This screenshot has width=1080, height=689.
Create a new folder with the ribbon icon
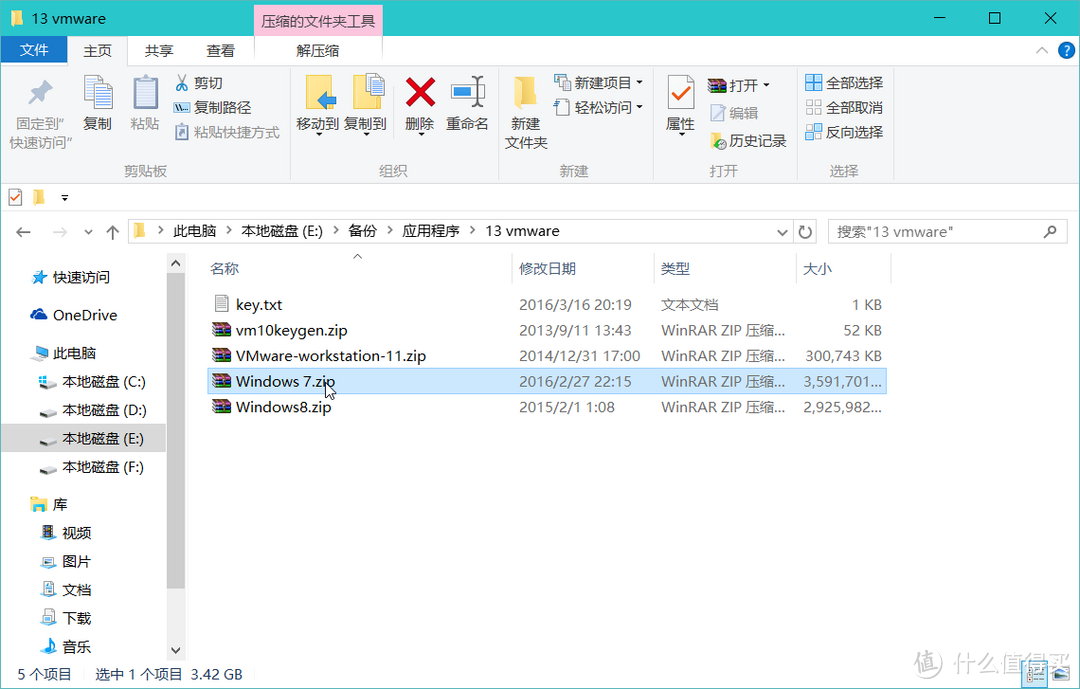pyautogui.click(x=526, y=93)
